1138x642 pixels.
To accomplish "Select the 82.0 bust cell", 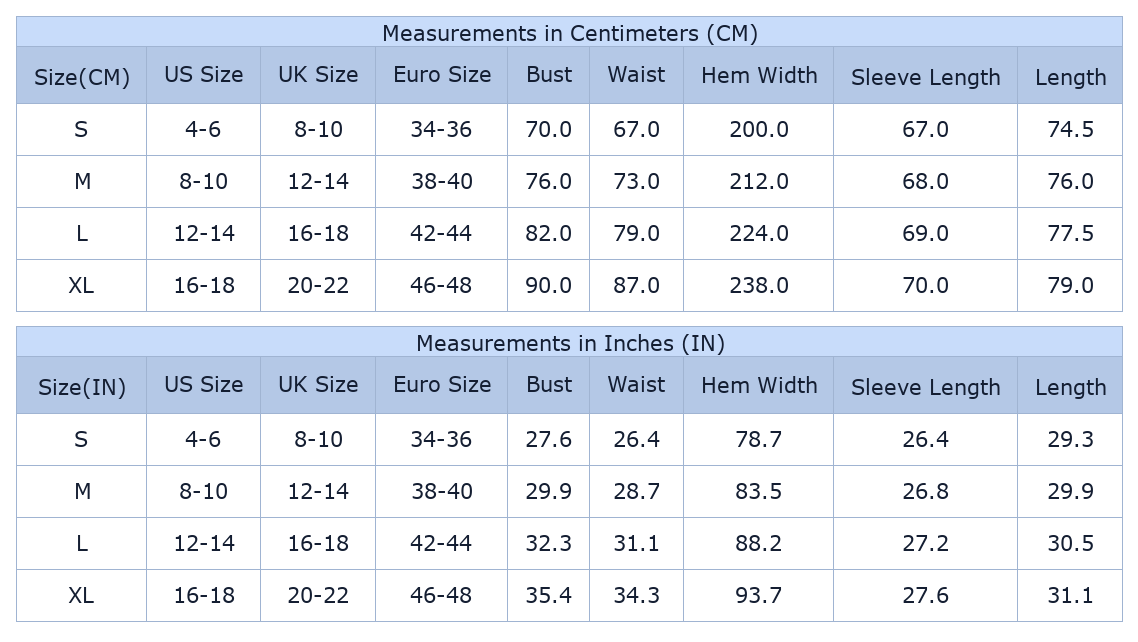I will click(549, 234).
